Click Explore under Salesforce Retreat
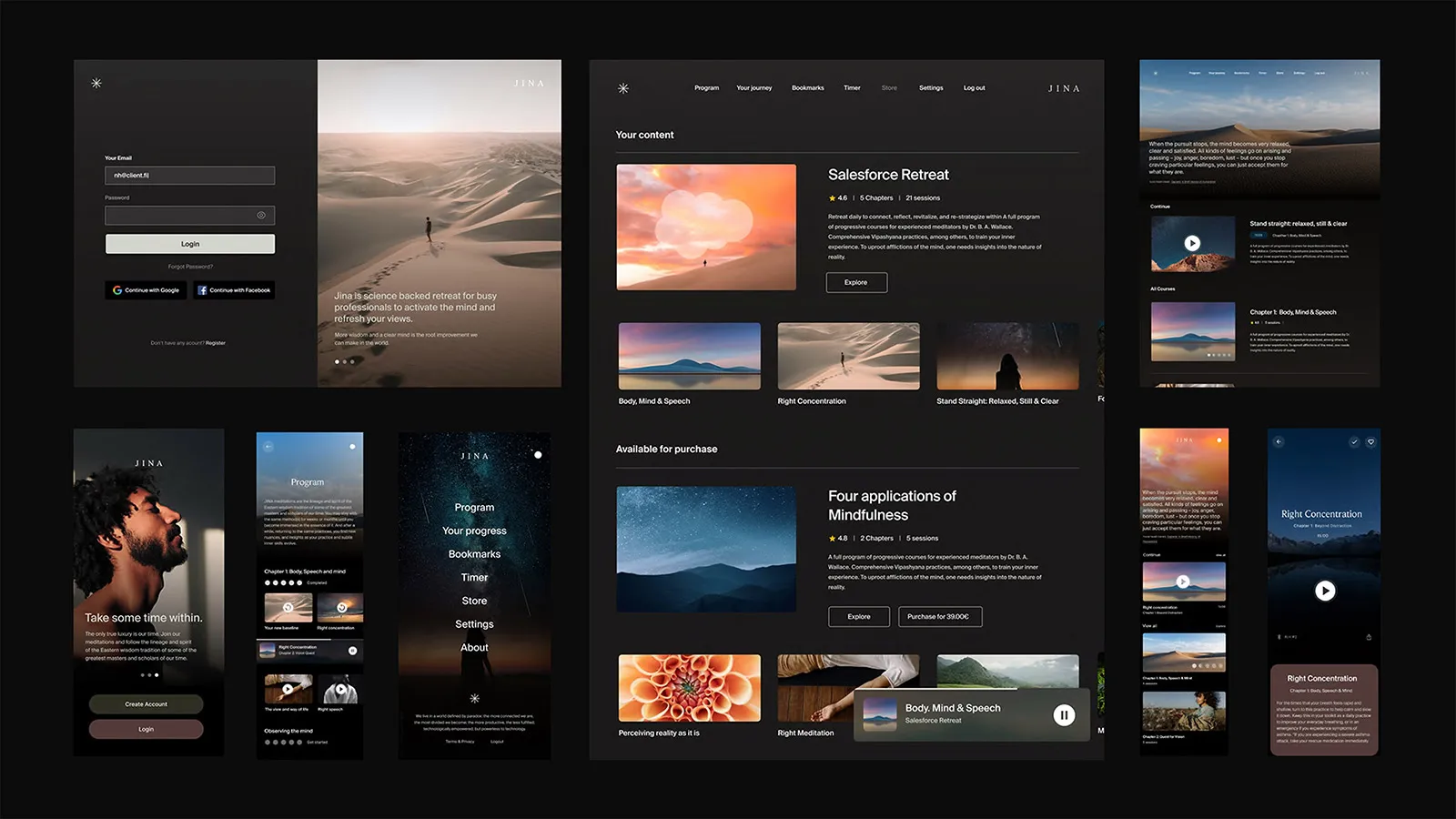This screenshot has height=819, width=1456. [x=855, y=283]
